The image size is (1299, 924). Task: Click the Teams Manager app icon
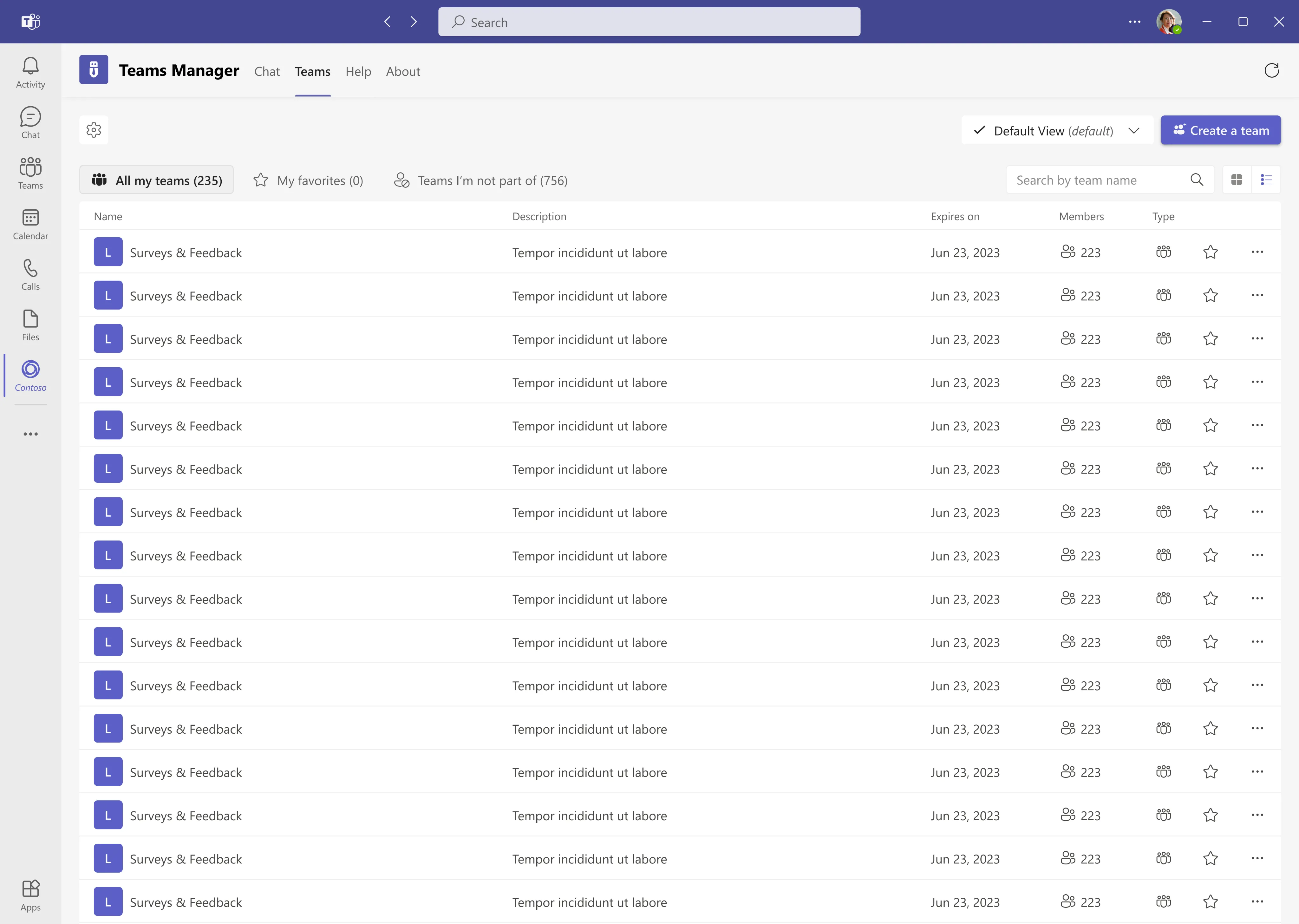94,69
